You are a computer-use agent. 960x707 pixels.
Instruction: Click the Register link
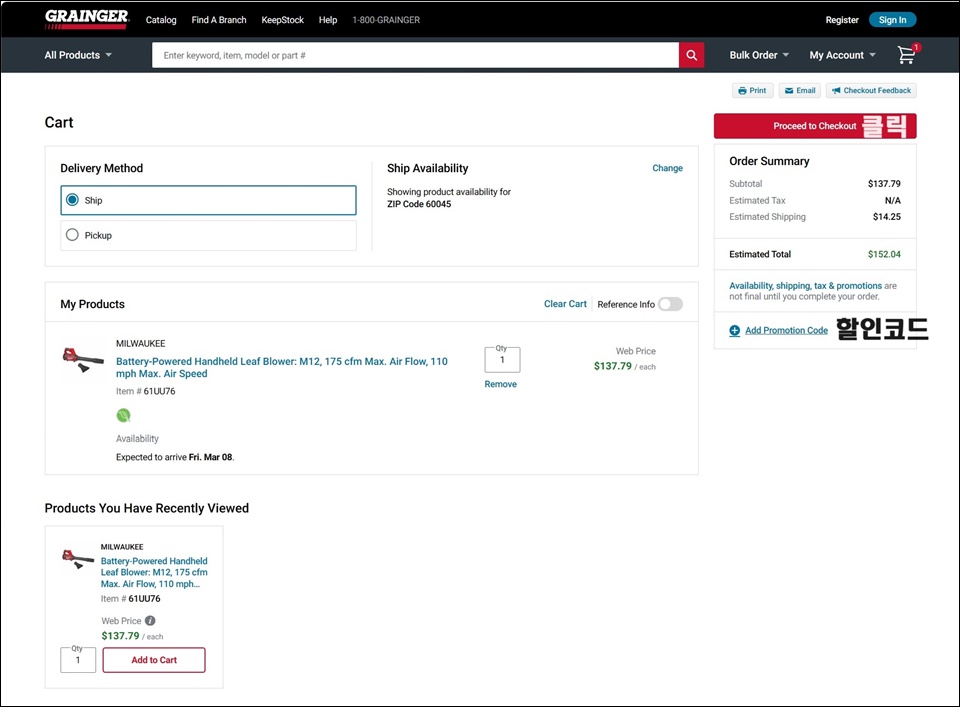point(842,20)
